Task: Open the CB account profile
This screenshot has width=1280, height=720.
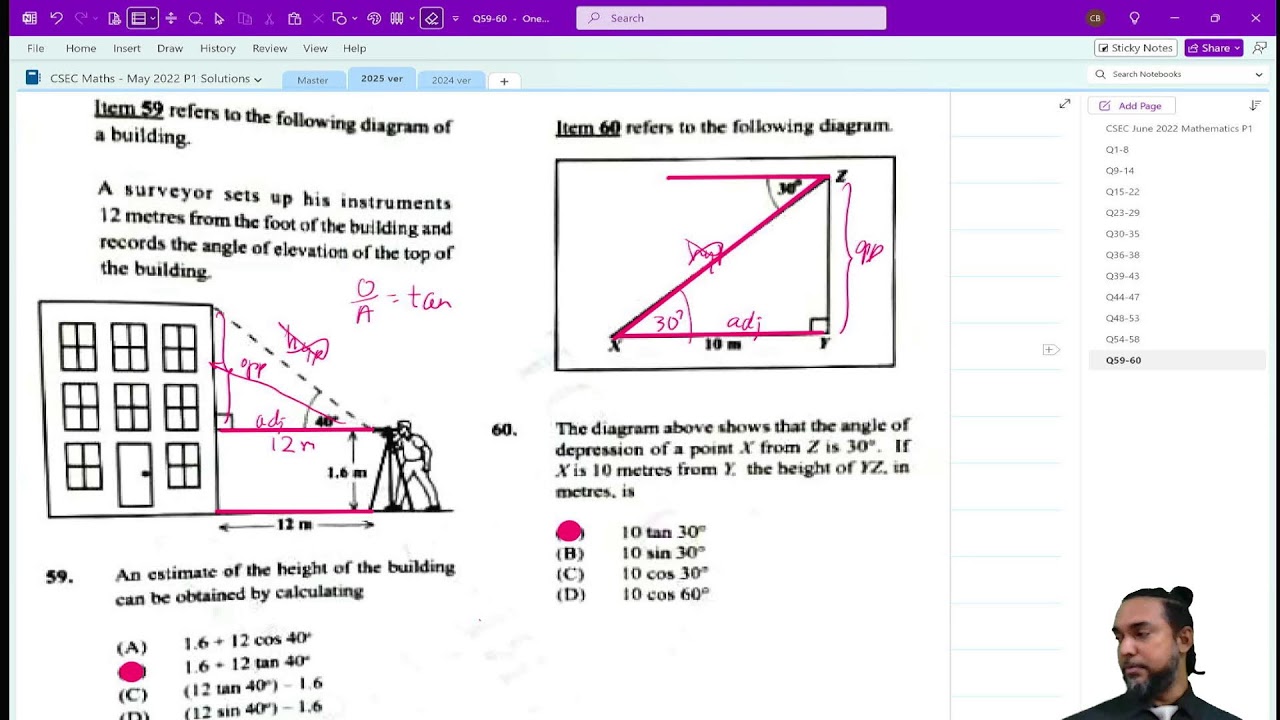Action: (1095, 18)
